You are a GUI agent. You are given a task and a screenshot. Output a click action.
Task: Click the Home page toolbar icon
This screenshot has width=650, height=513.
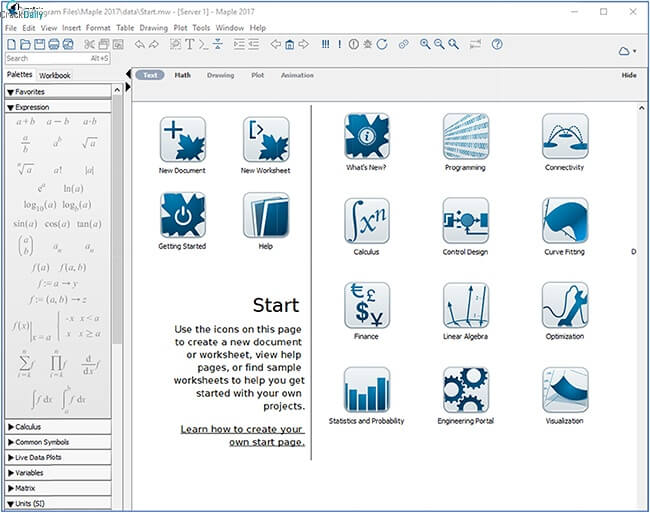(290, 44)
